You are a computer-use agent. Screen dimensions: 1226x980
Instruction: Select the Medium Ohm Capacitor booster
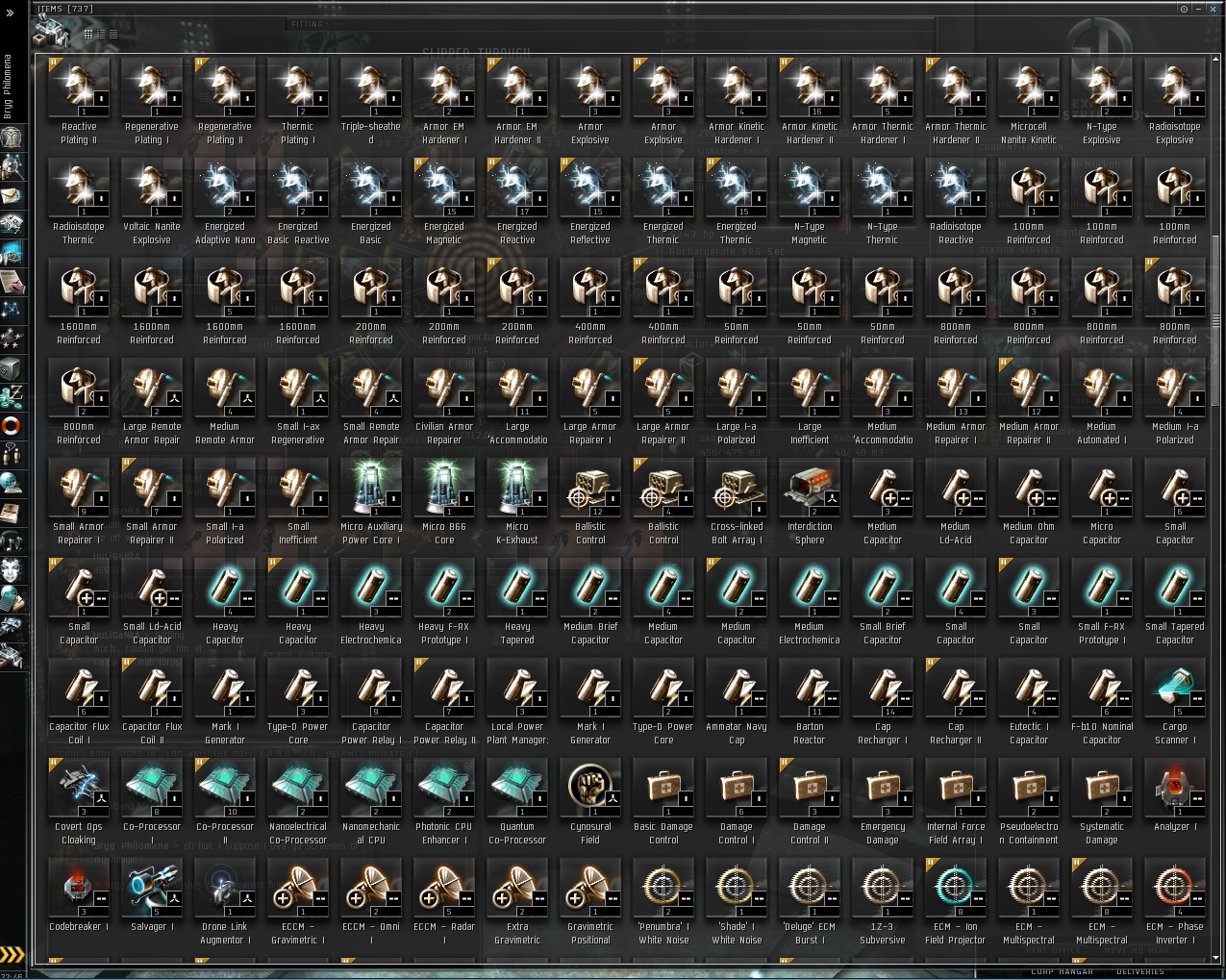(1029, 501)
